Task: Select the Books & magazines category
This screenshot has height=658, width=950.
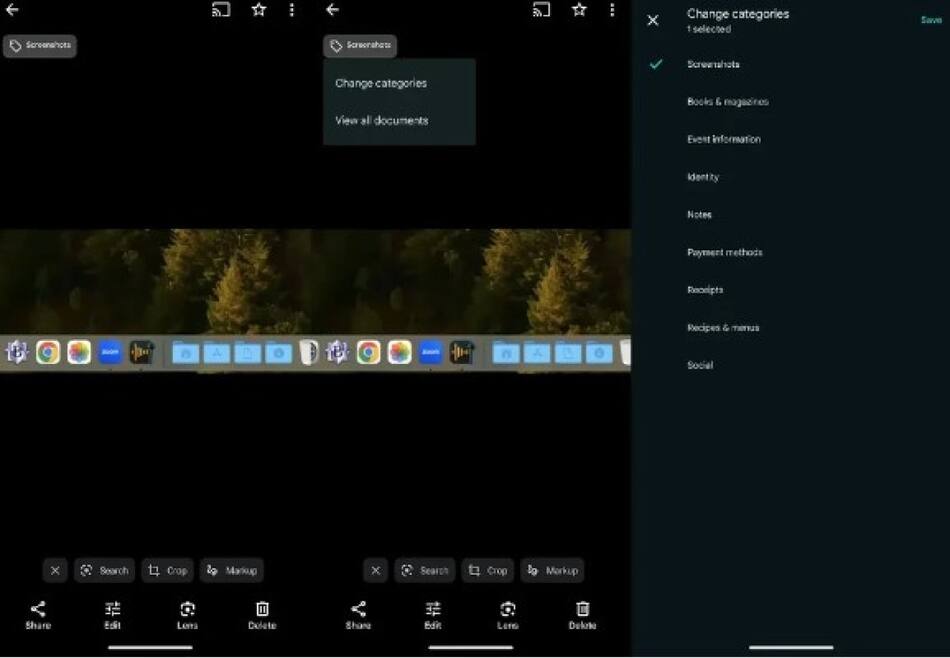Action: 727,102
